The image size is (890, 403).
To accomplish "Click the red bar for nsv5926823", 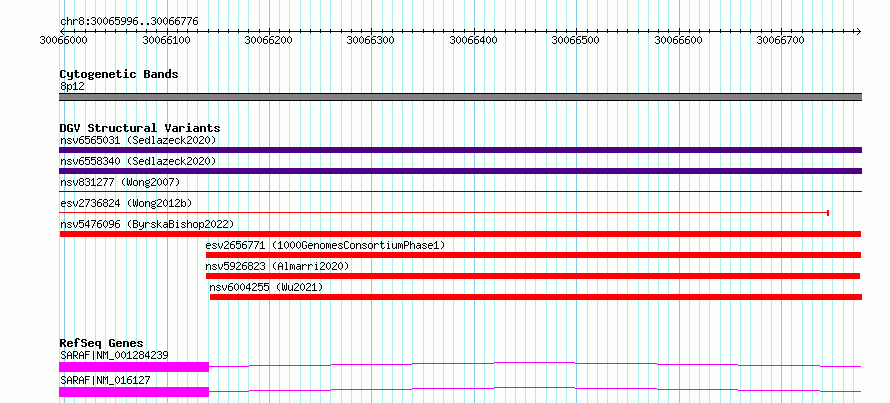I will click(533, 276).
